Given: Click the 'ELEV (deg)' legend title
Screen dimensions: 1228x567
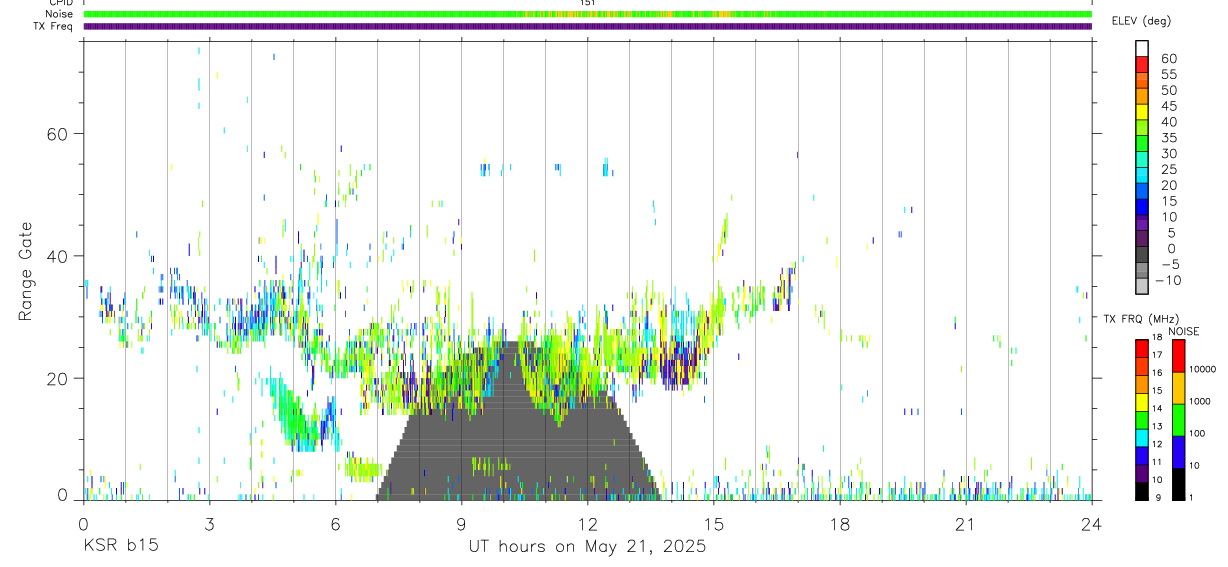Looking at the screenshot, I should [1141, 21].
